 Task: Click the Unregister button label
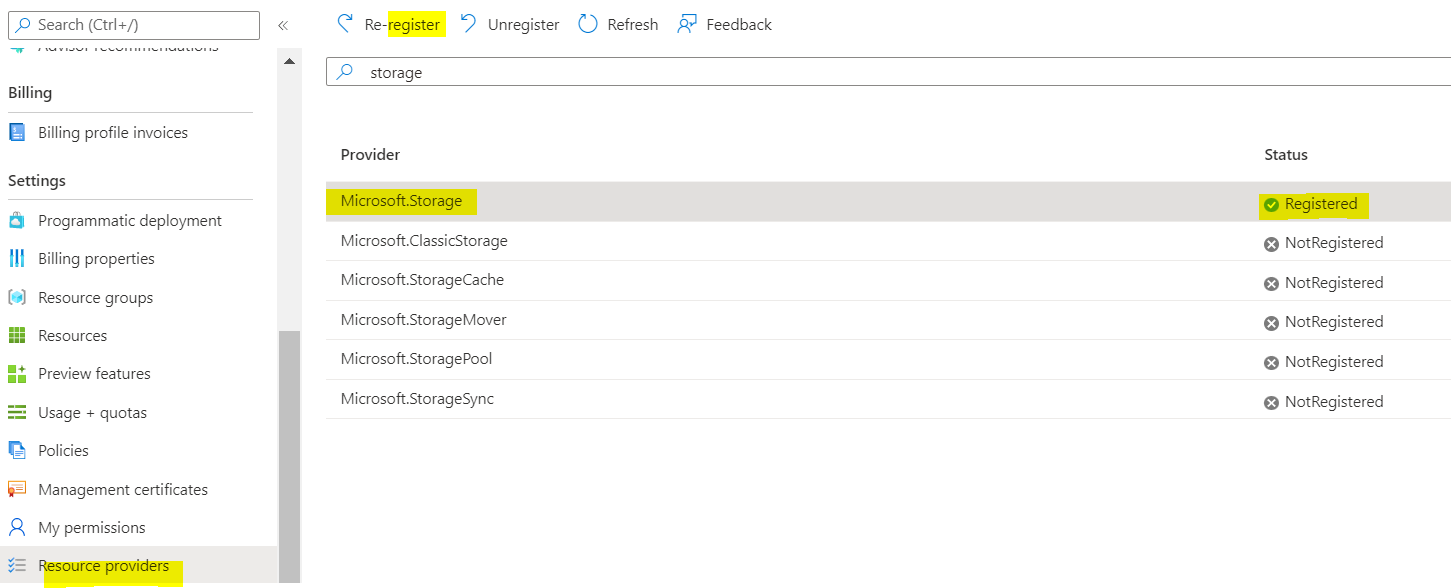pyautogui.click(x=523, y=24)
